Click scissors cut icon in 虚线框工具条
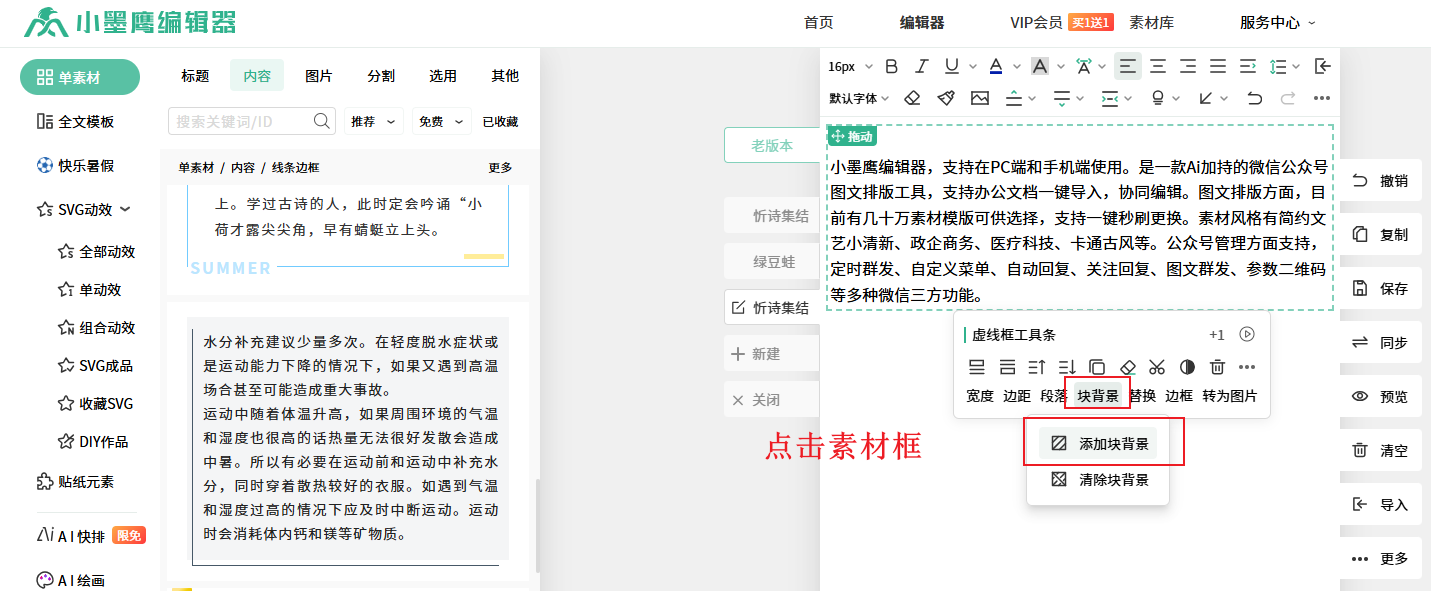The height and width of the screenshot is (591, 1431). click(1157, 367)
